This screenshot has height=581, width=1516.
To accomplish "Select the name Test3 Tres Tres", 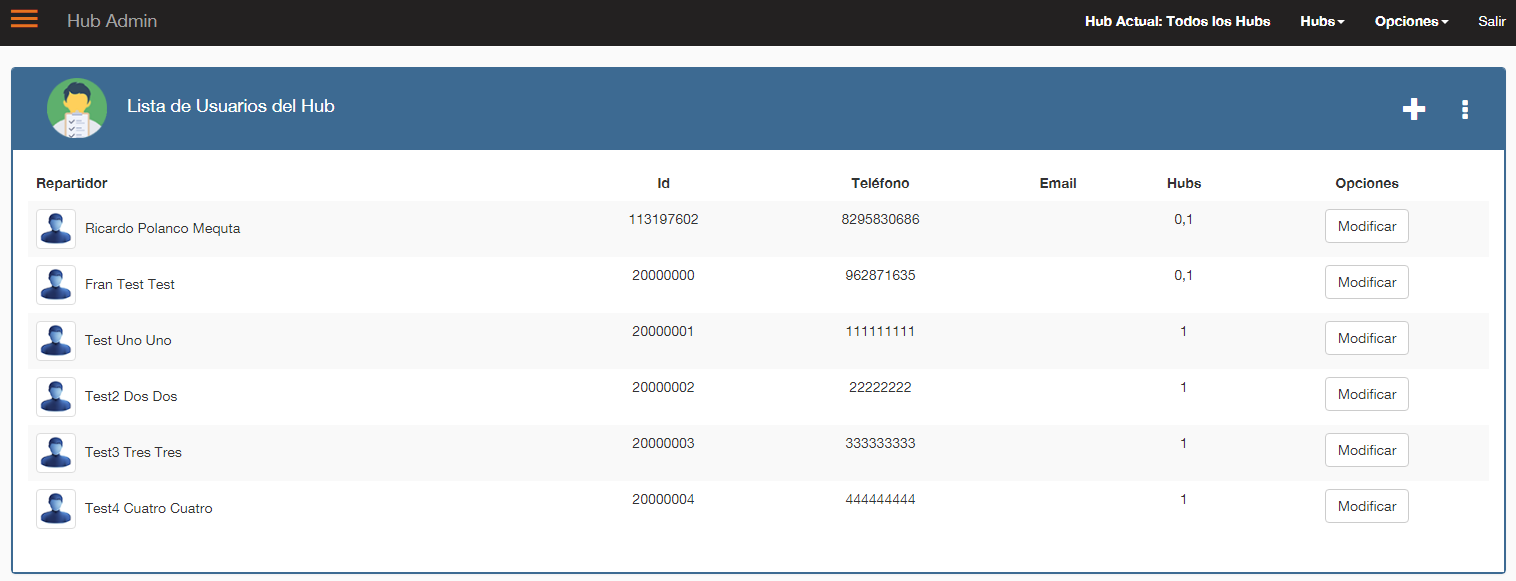I will click(133, 452).
